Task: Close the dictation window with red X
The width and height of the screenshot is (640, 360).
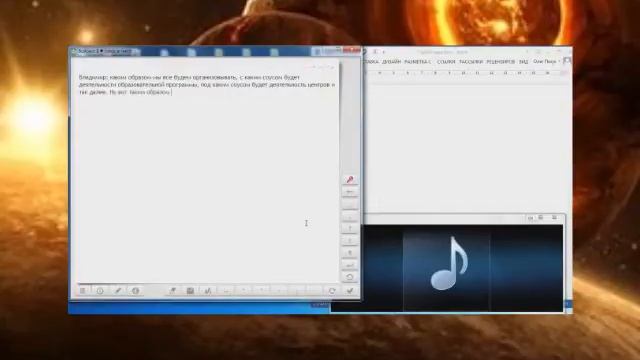Action: tap(352, 51)
